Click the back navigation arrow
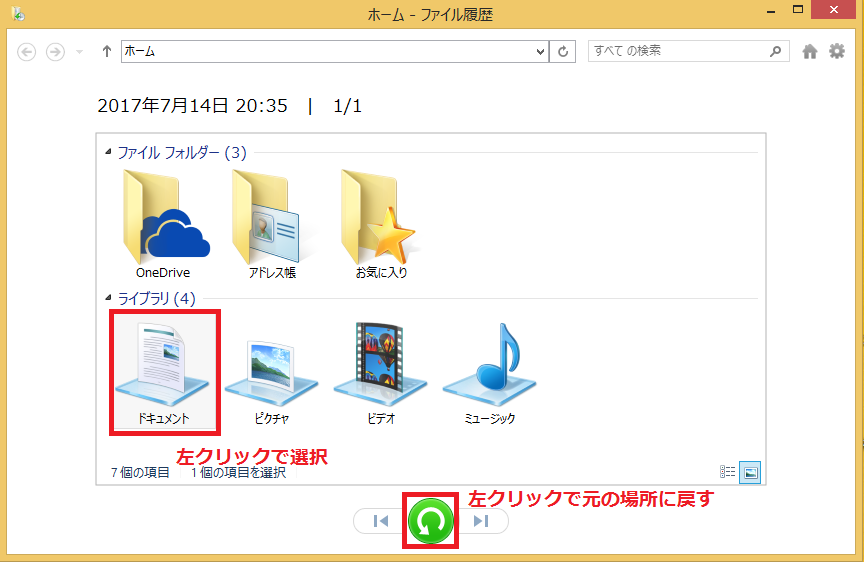Viewport: 864px width, 562px height. tap(26, 52)
